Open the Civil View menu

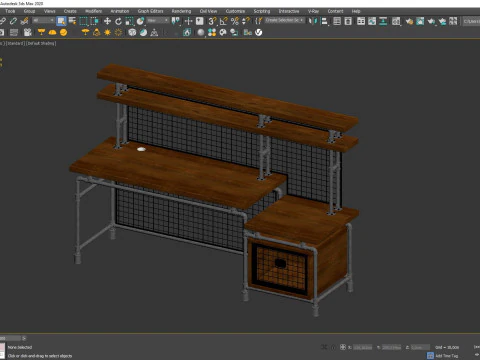(208, 11)
